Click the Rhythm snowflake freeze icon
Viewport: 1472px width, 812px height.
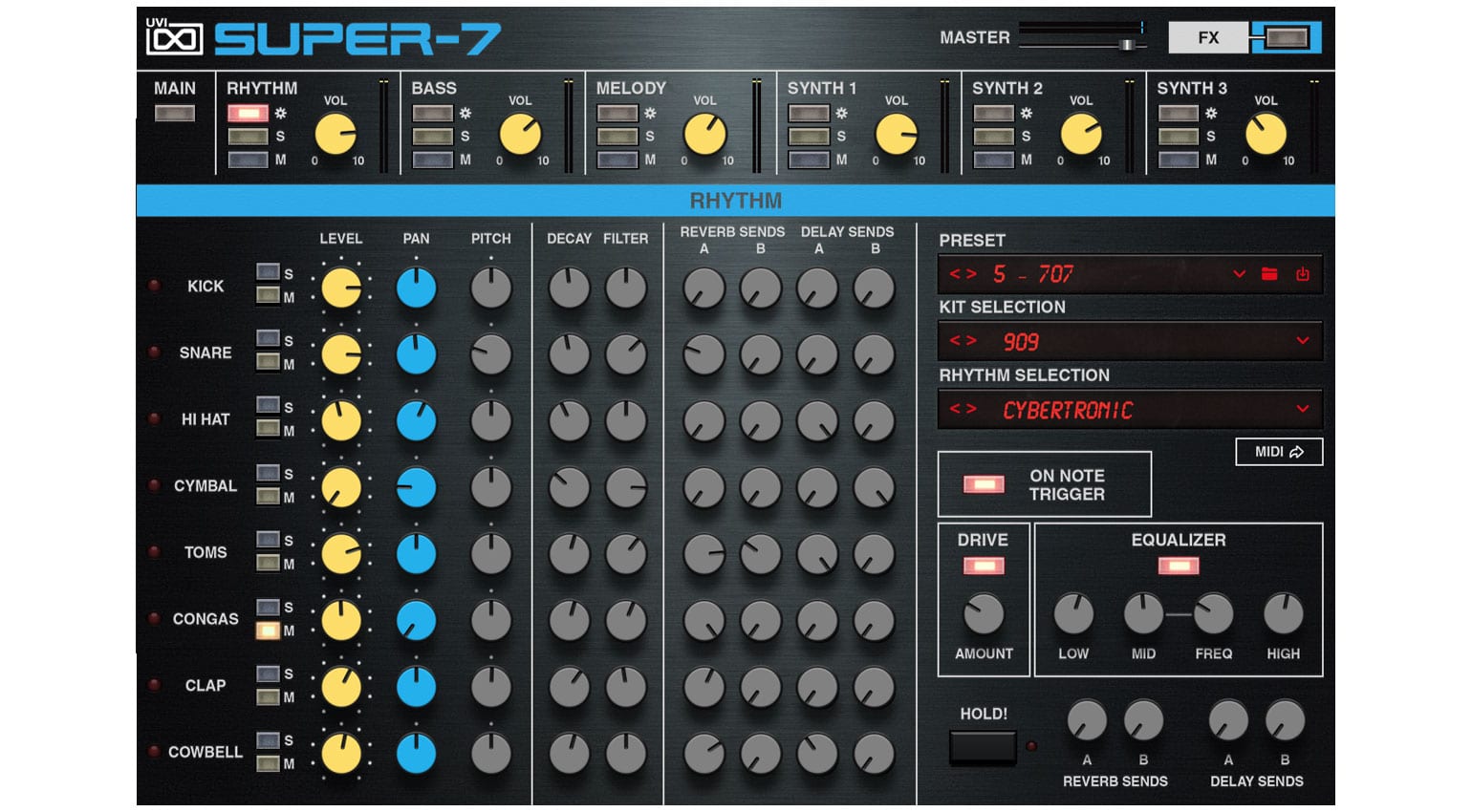(281, 113)
